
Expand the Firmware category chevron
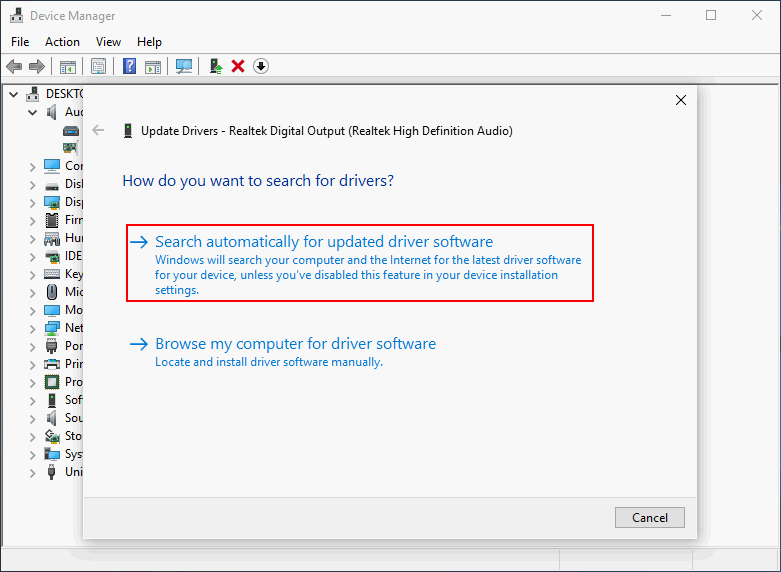click(32, 221)
